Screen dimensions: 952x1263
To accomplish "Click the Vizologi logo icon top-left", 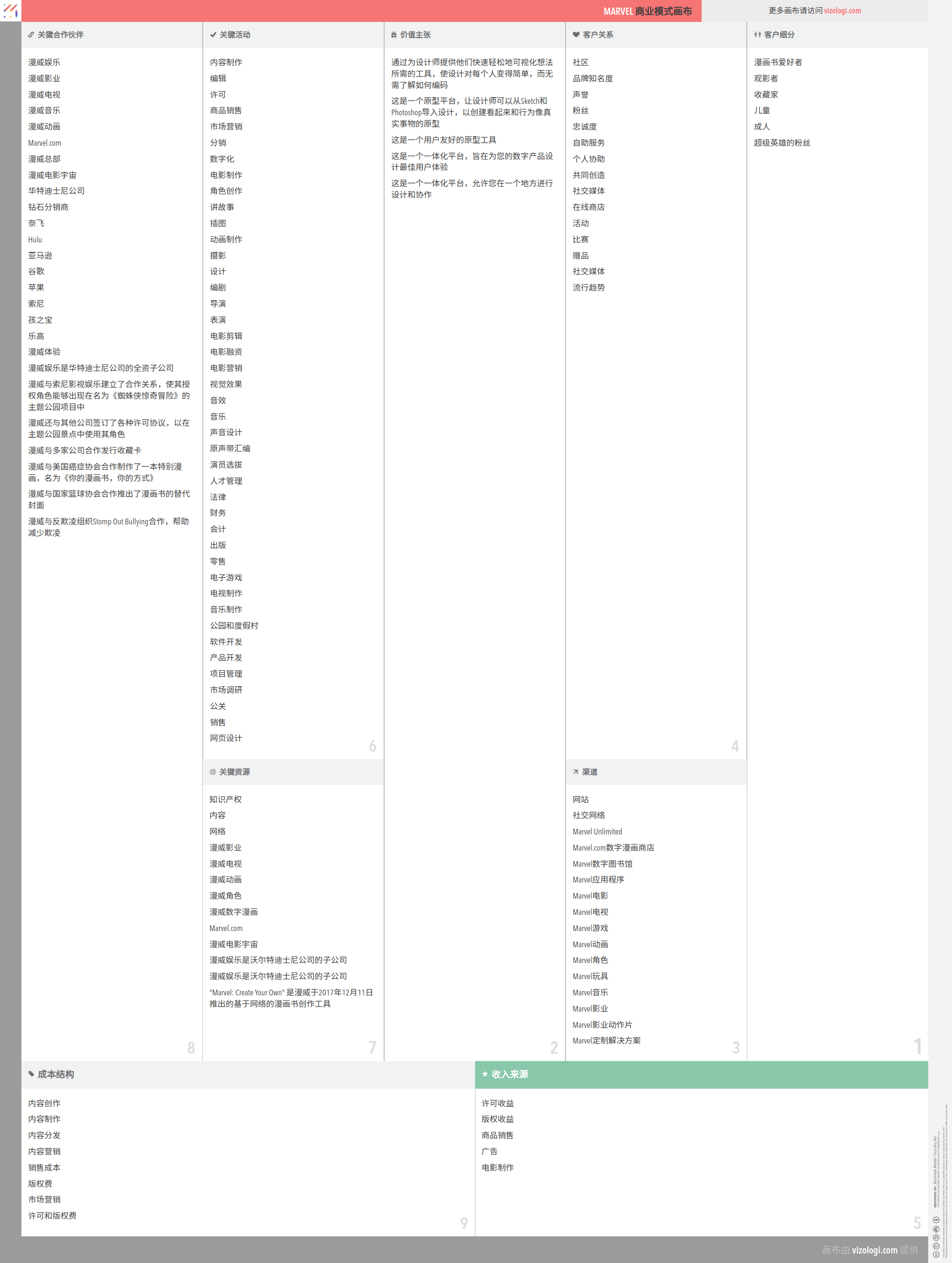I will point(10,10).
